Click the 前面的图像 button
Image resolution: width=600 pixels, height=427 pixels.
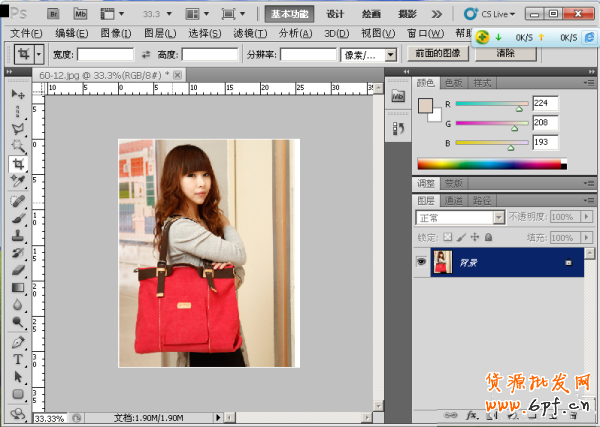click(x=438, y=54)
